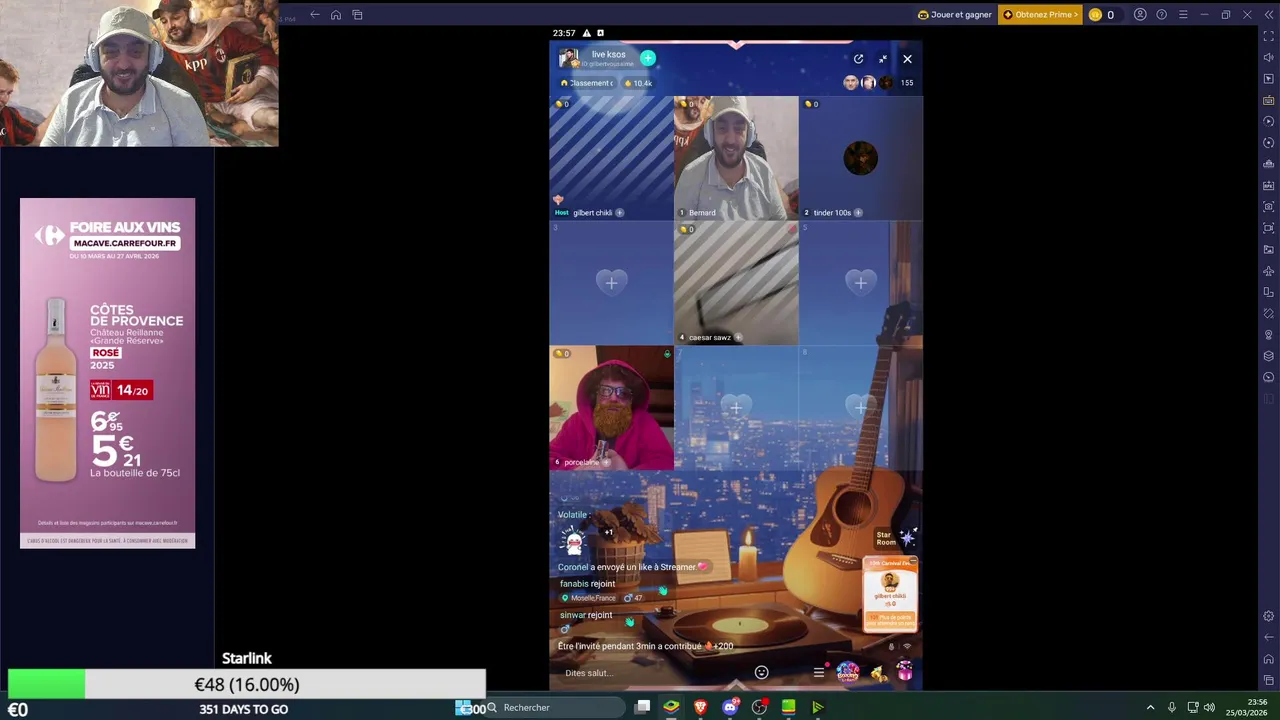Open the colorful game event icon
The image size is (1280, 720).
click(x=847, y=672)
